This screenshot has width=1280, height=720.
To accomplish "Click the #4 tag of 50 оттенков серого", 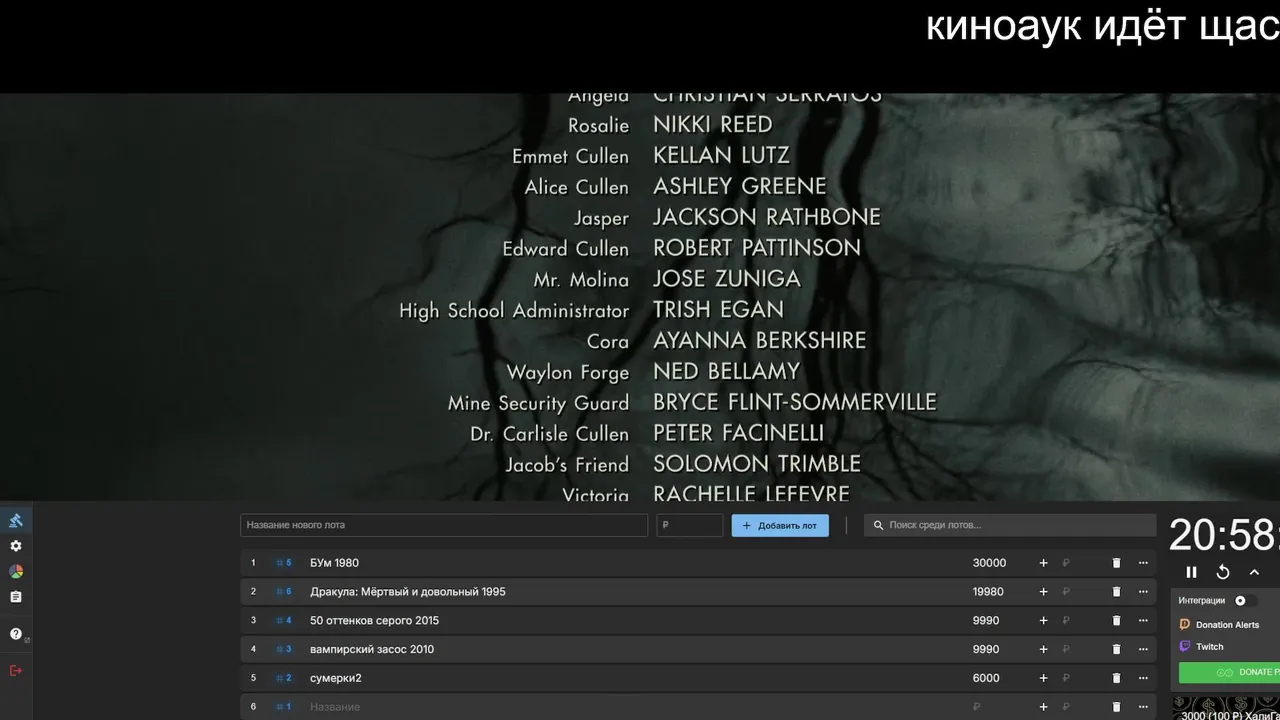I will click(x=284, y=621).
